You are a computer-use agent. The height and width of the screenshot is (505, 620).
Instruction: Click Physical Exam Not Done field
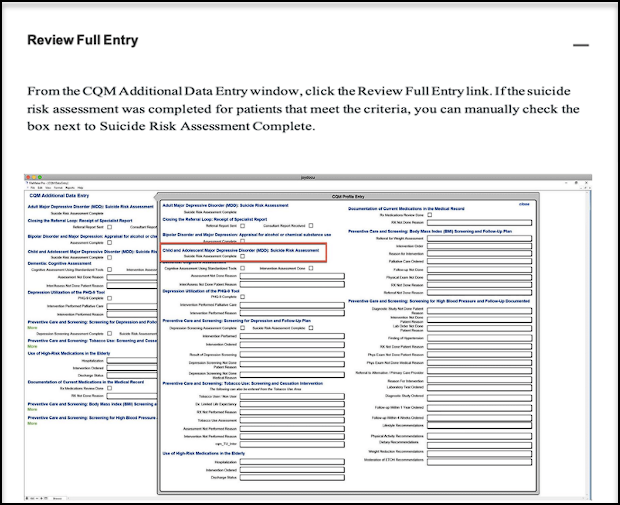point(479,277)
